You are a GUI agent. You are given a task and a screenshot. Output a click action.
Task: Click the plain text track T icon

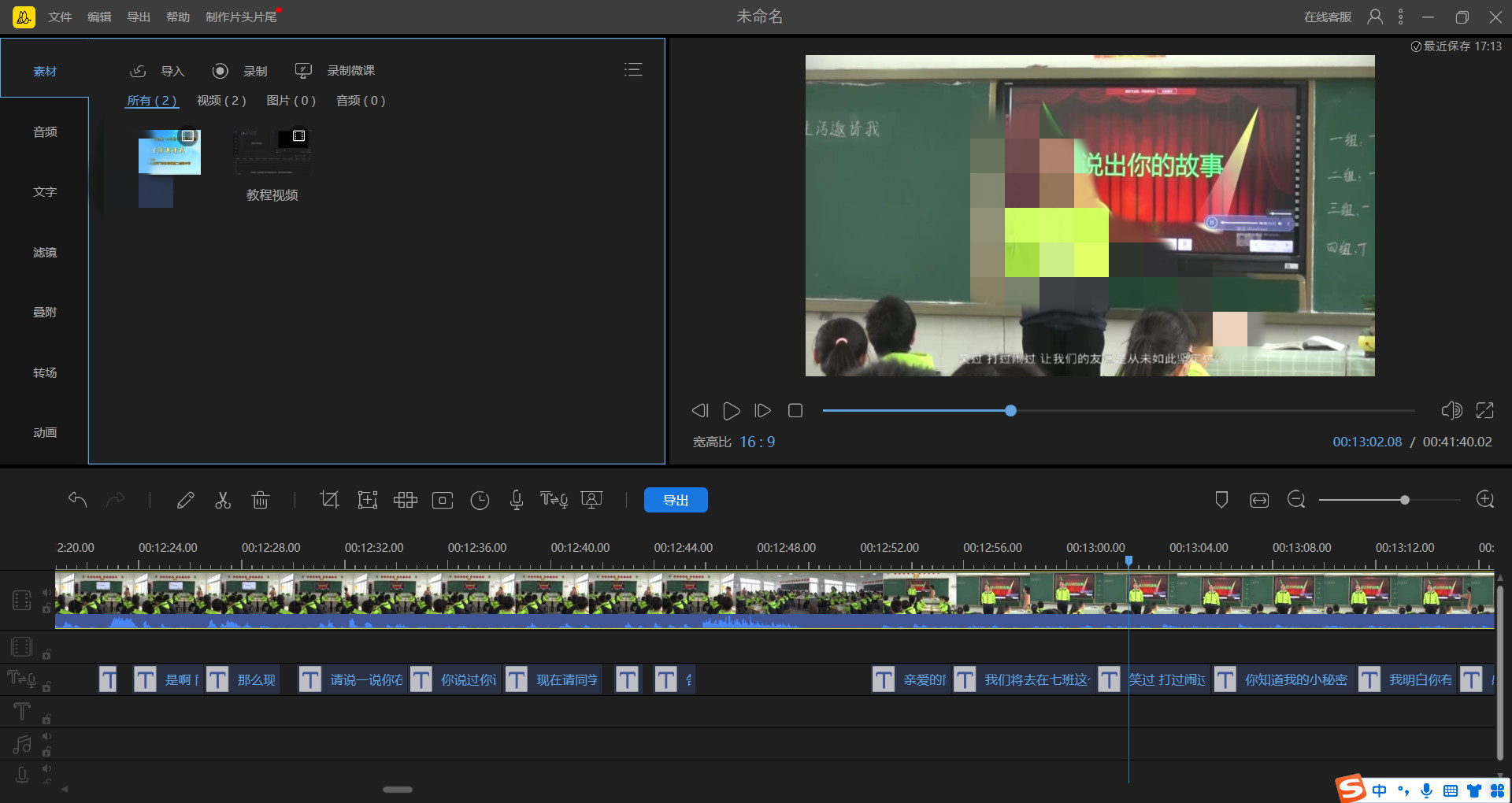(22, 712)
